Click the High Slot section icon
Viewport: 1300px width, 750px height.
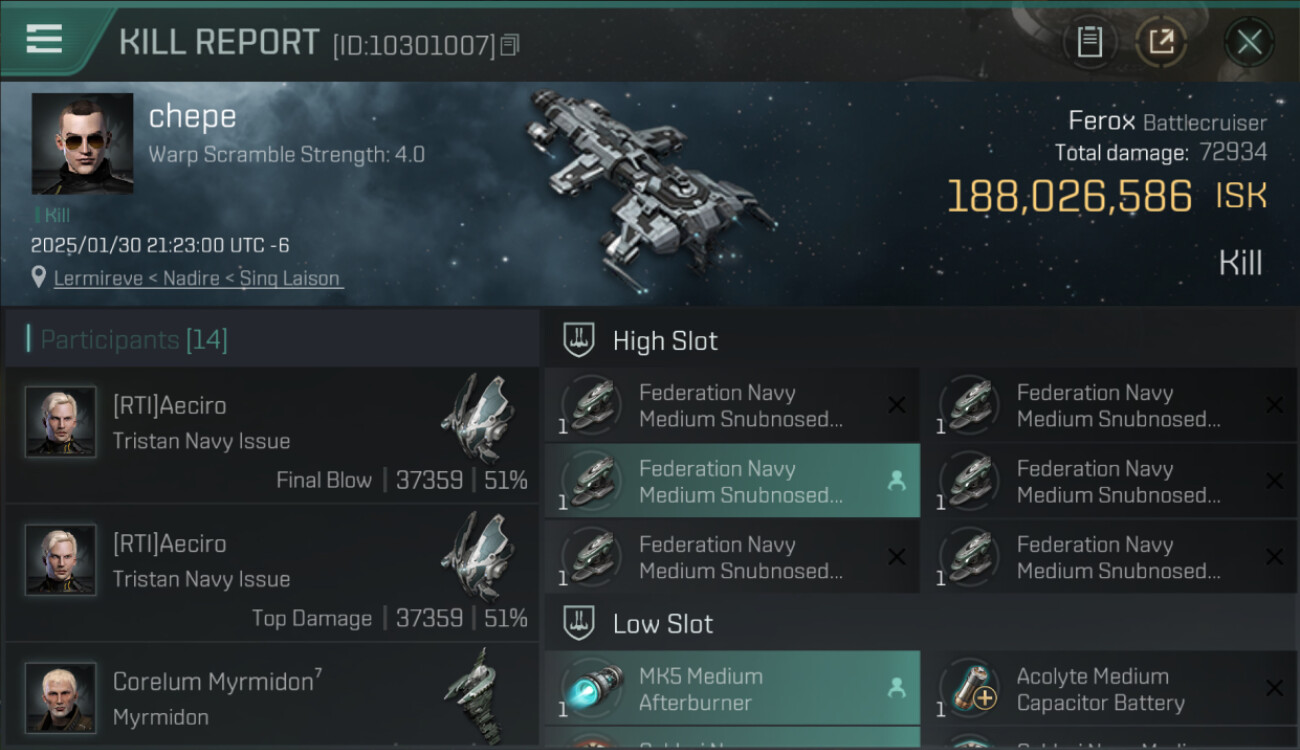pos(578,340)
